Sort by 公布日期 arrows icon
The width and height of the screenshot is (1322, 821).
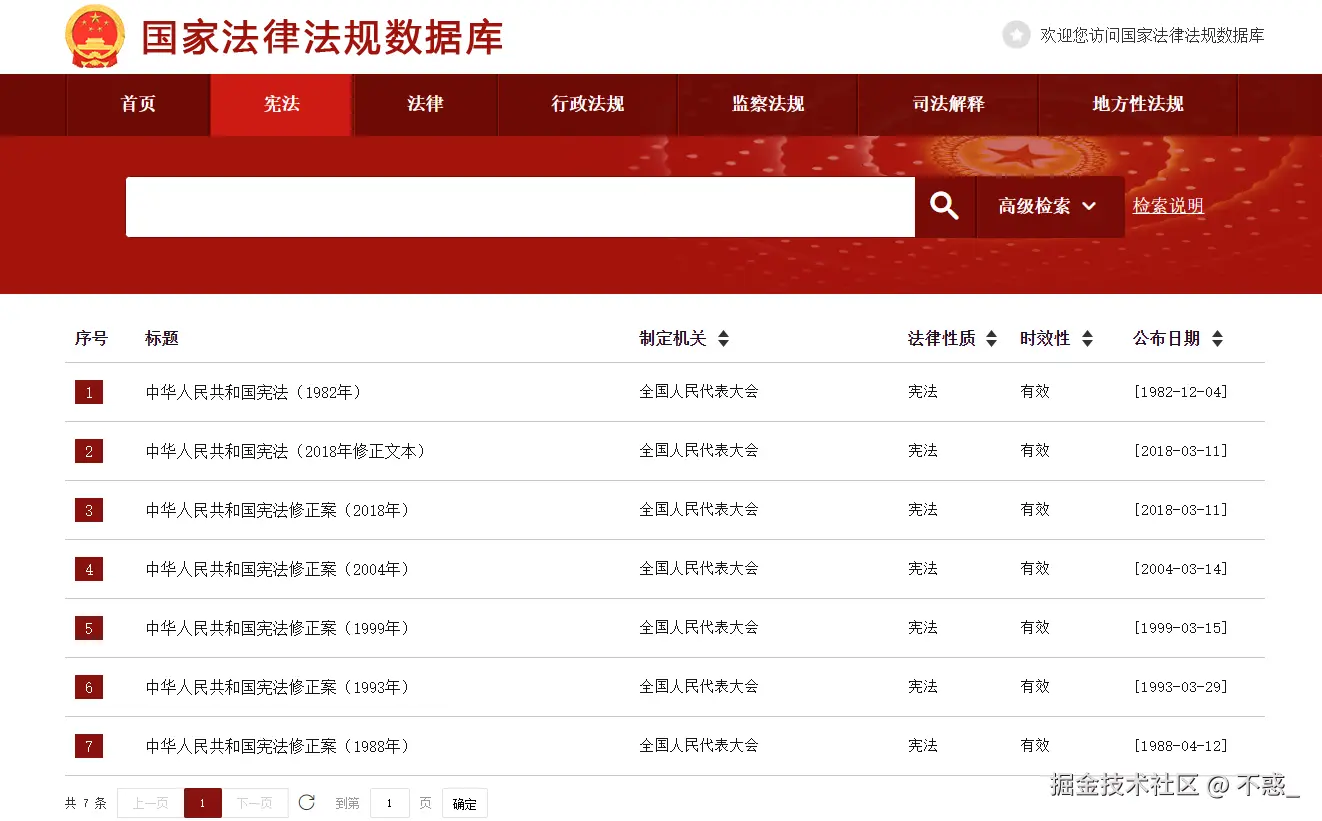coord(1217,339)
